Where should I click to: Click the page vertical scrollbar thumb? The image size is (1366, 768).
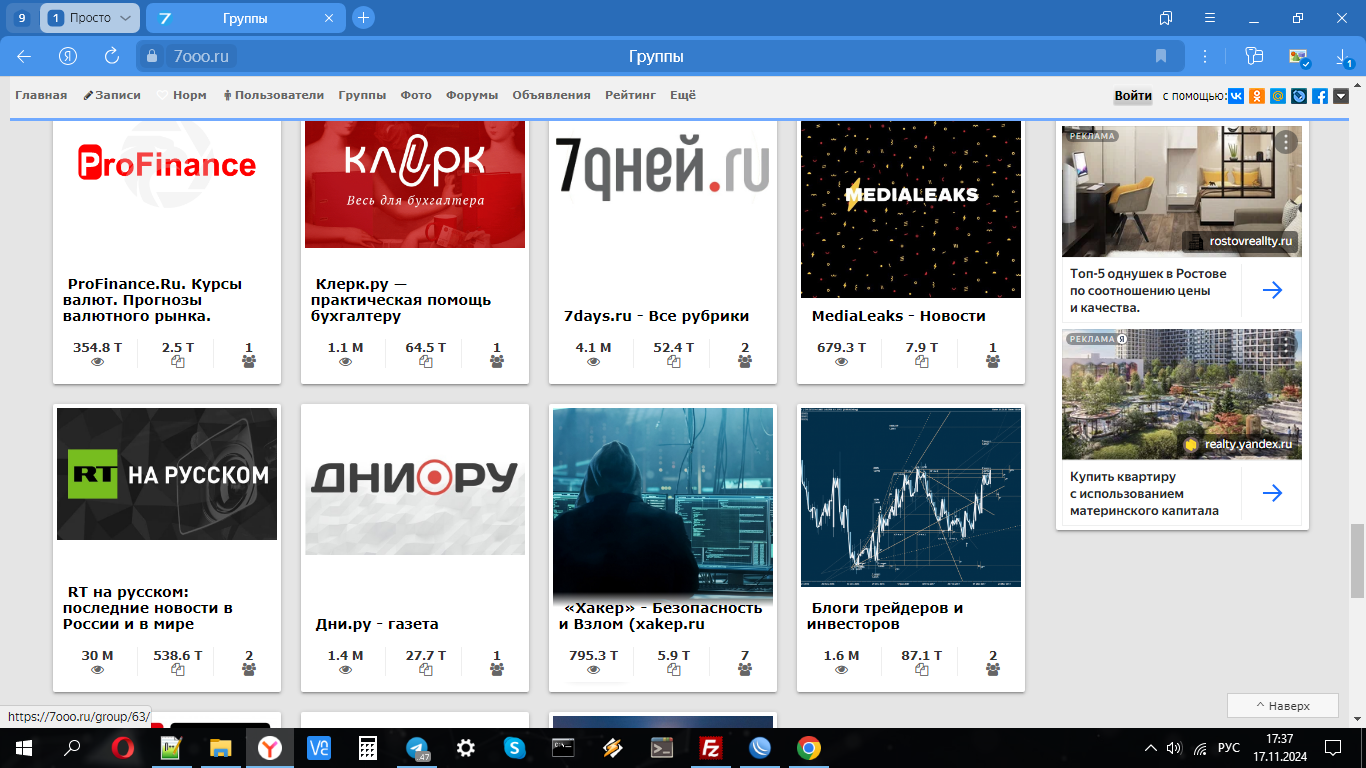click(1358, 560)
